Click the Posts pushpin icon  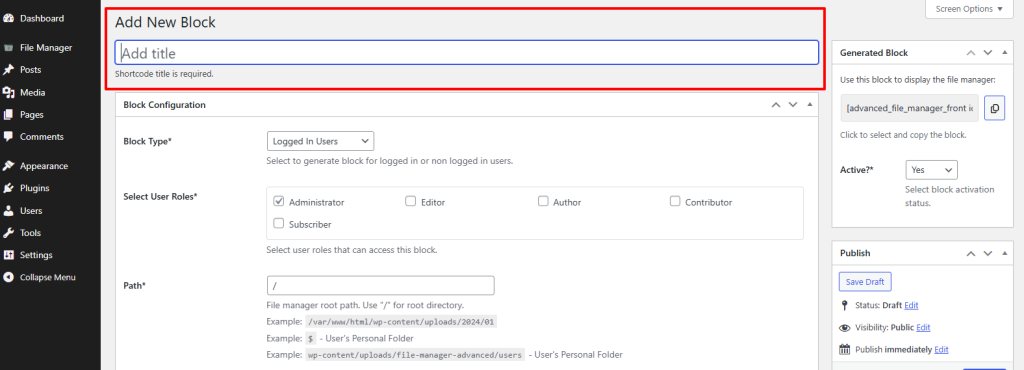8,70
